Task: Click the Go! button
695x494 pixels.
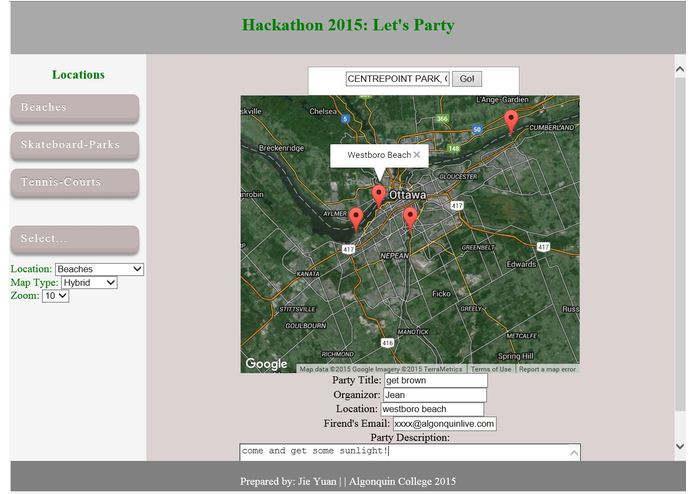Action: pos(467,79)
